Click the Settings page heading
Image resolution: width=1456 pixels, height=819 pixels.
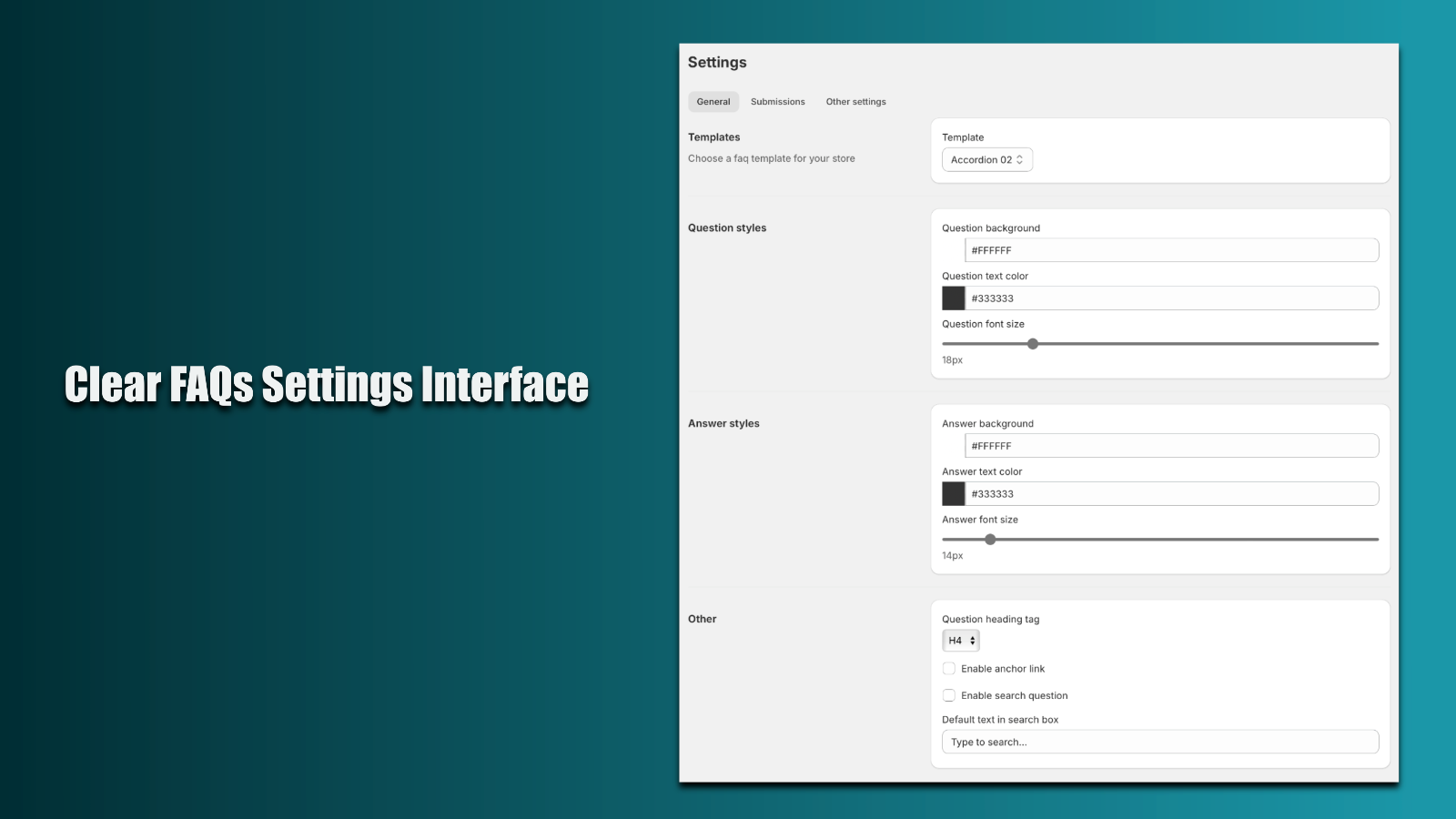[717, 63]
